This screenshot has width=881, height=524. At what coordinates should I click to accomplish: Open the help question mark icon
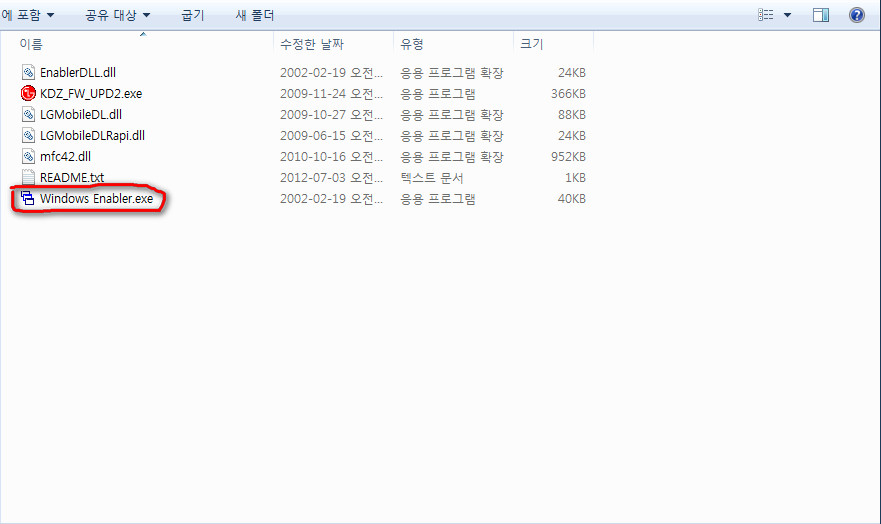857,15
